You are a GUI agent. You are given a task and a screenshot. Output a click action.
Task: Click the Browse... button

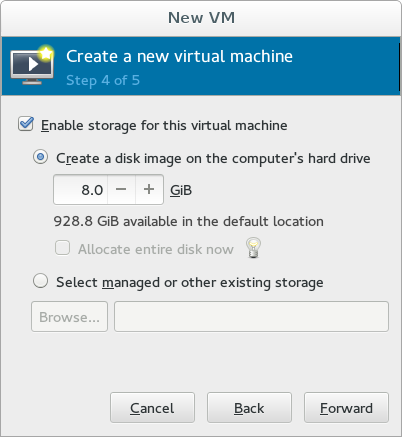[69, 317]
